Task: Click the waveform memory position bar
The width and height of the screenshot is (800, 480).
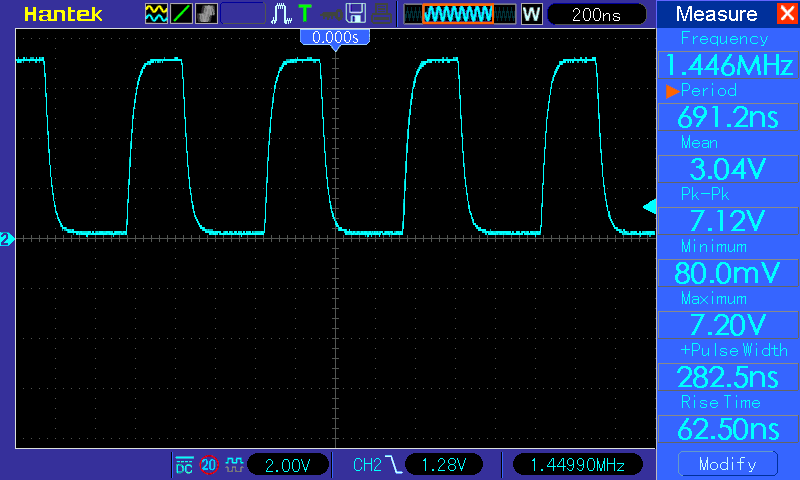Action: click(x=459, y=14)
